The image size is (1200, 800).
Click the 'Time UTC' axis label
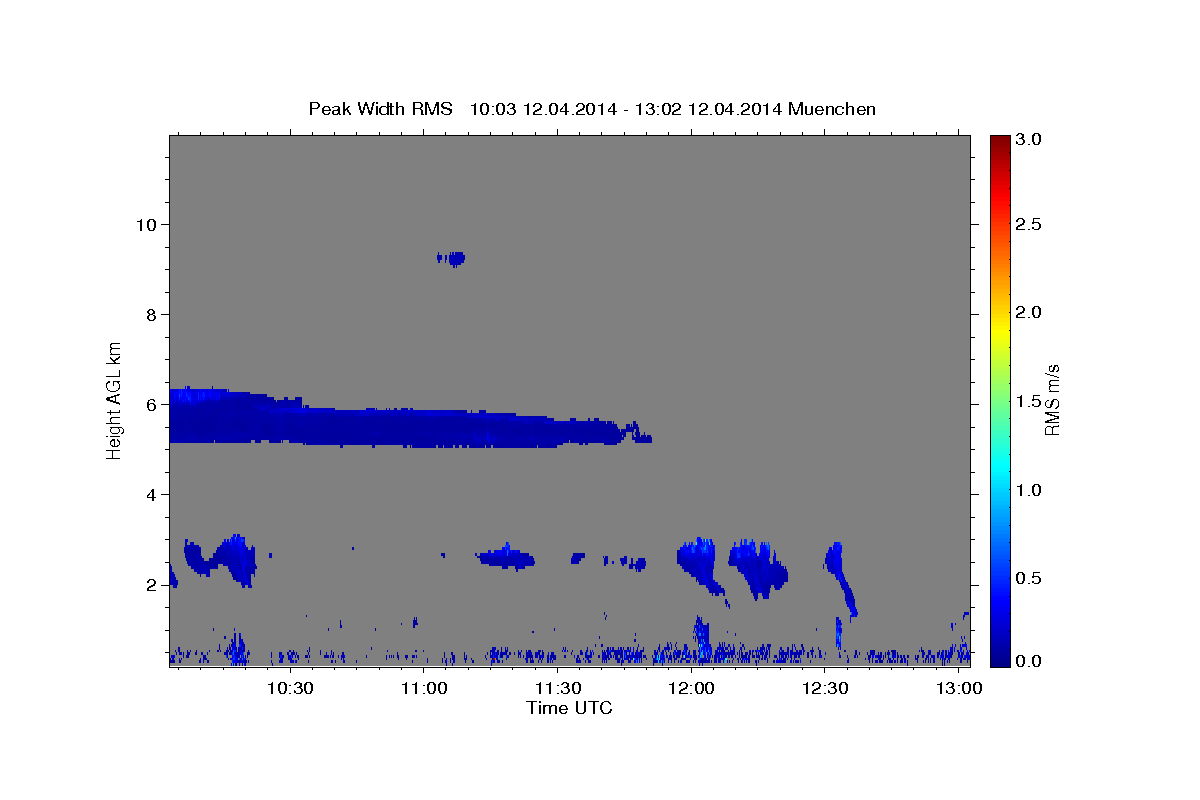(569, 708)
